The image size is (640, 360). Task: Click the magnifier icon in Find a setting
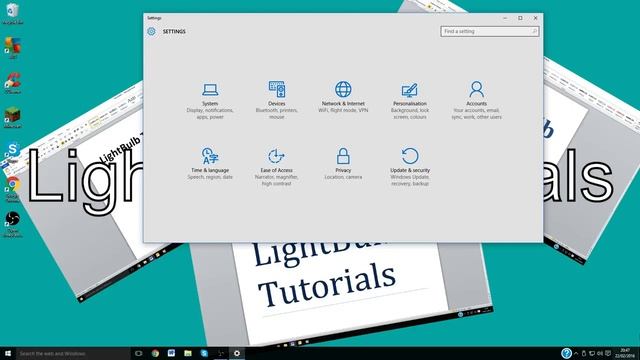pyautogui.click(x=534, y=31)
